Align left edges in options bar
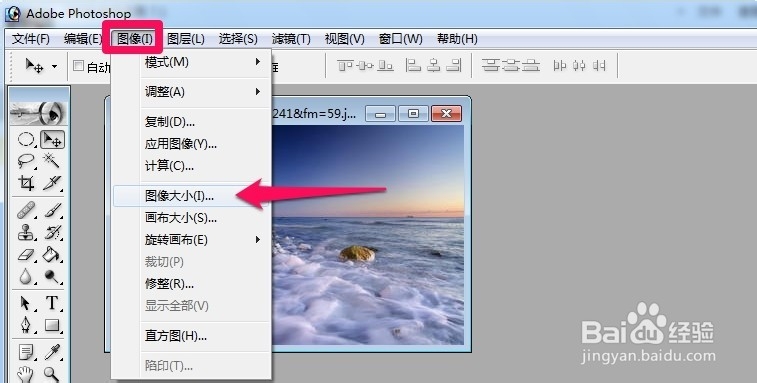 [x=413, y=65]
